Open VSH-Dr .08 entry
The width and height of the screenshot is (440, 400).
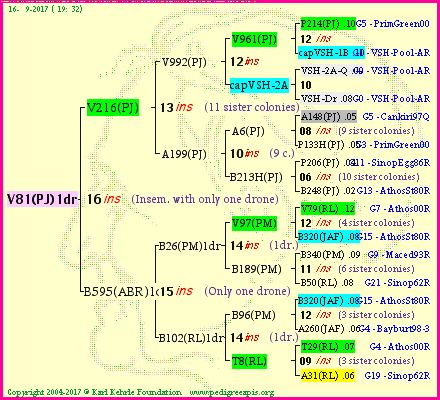coord(327,99)
